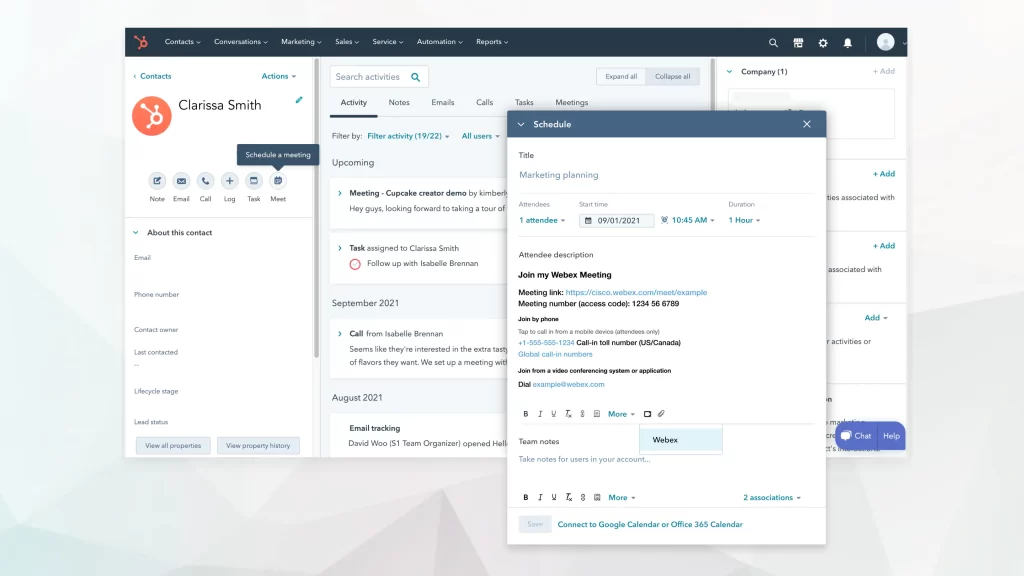Click the Search activities input field
Viewport: 1024px width, 576px height.
point(370,77)
